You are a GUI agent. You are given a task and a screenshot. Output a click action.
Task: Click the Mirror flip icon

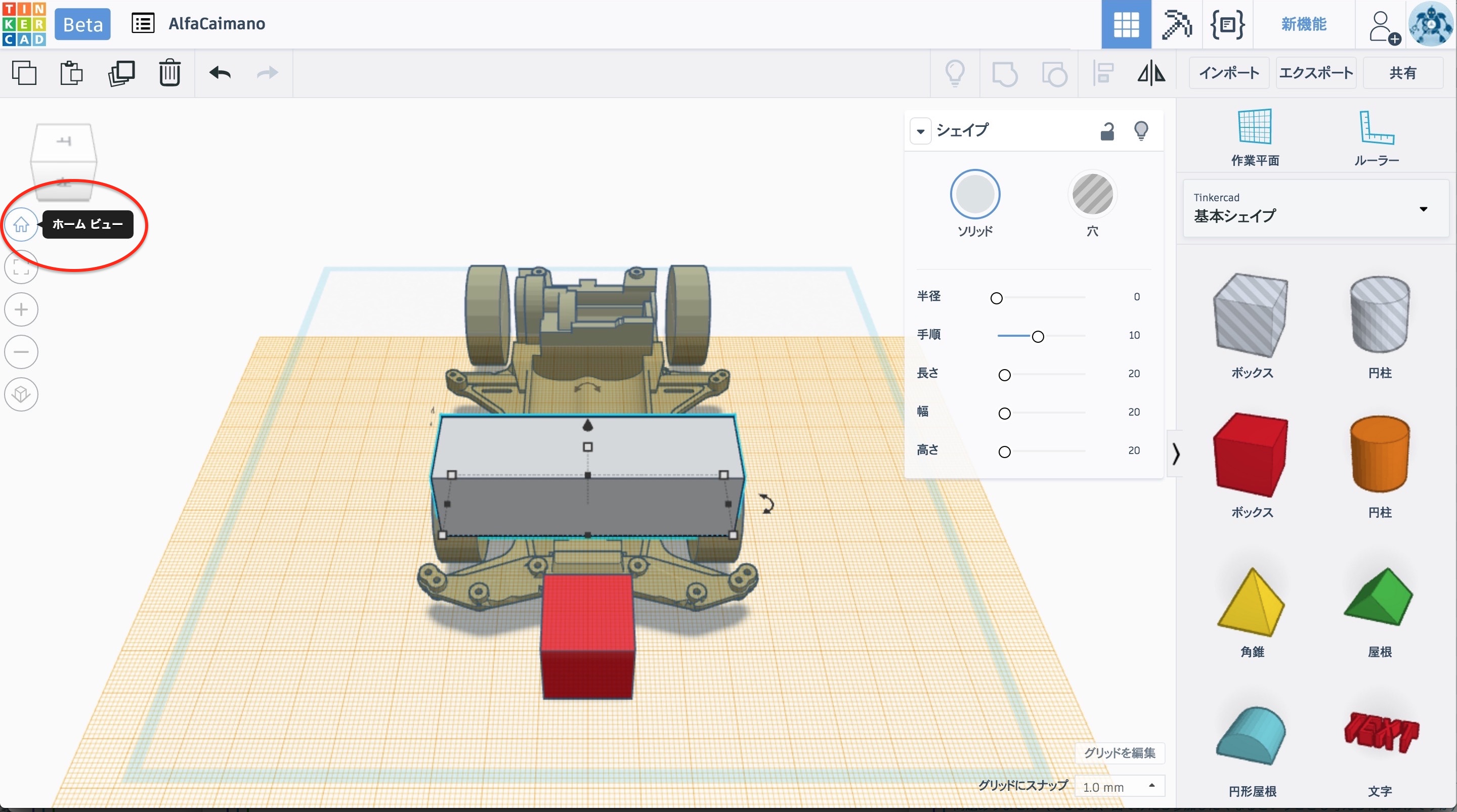pos(1151,73)
